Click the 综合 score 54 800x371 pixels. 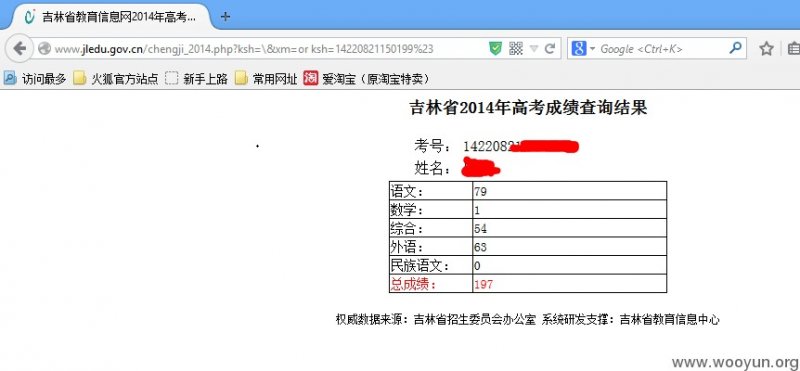[480, 229]
